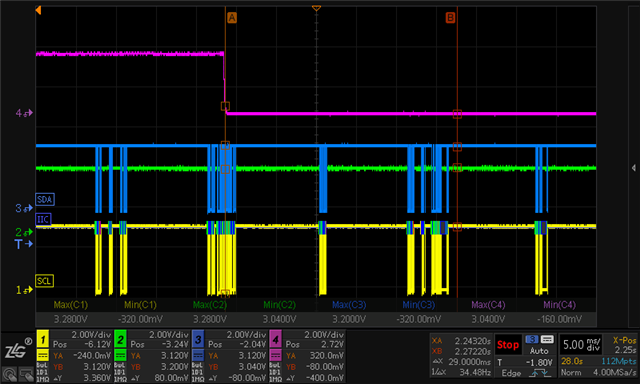Click the Edge trigger type label
The width and height of the screenshot is (640, 384).
tap(511, 373)
